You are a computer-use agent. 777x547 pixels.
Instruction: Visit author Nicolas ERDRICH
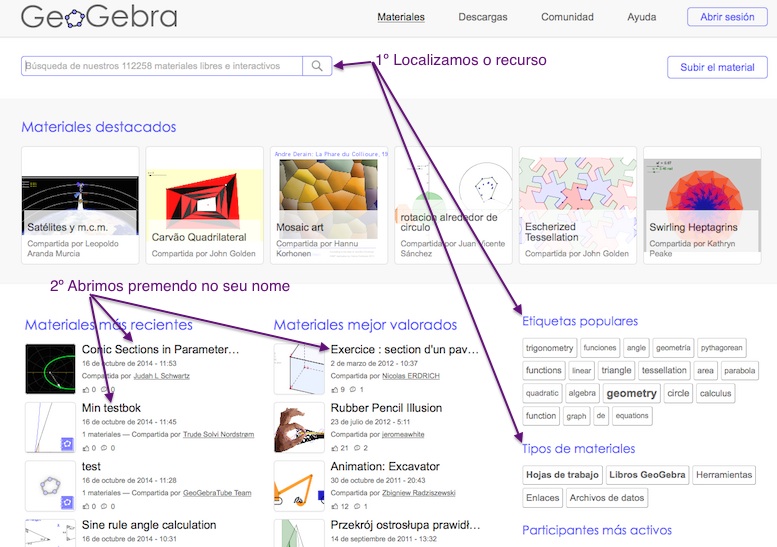411,376
